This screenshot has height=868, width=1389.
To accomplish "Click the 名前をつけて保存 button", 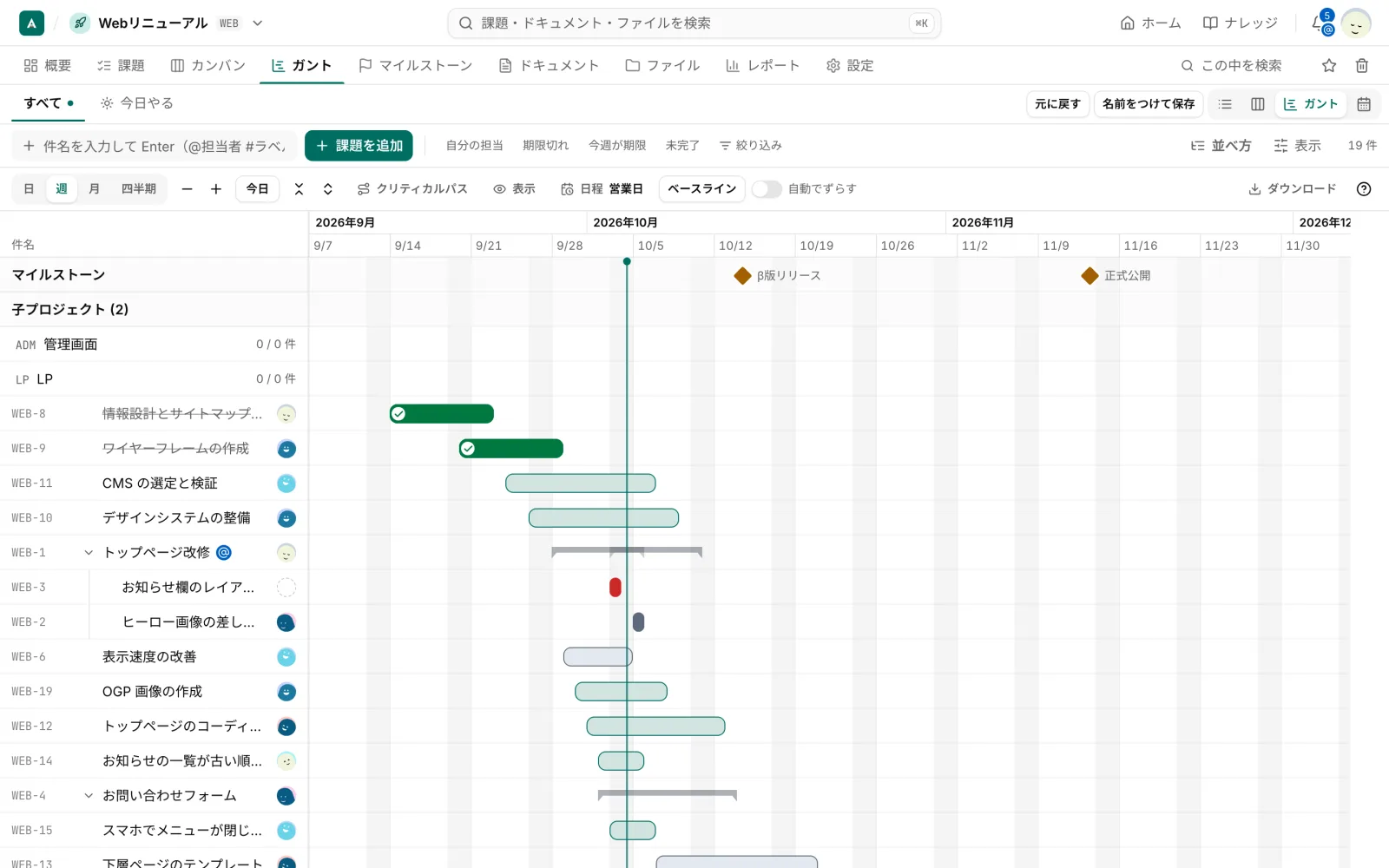I will (1149, 104).
